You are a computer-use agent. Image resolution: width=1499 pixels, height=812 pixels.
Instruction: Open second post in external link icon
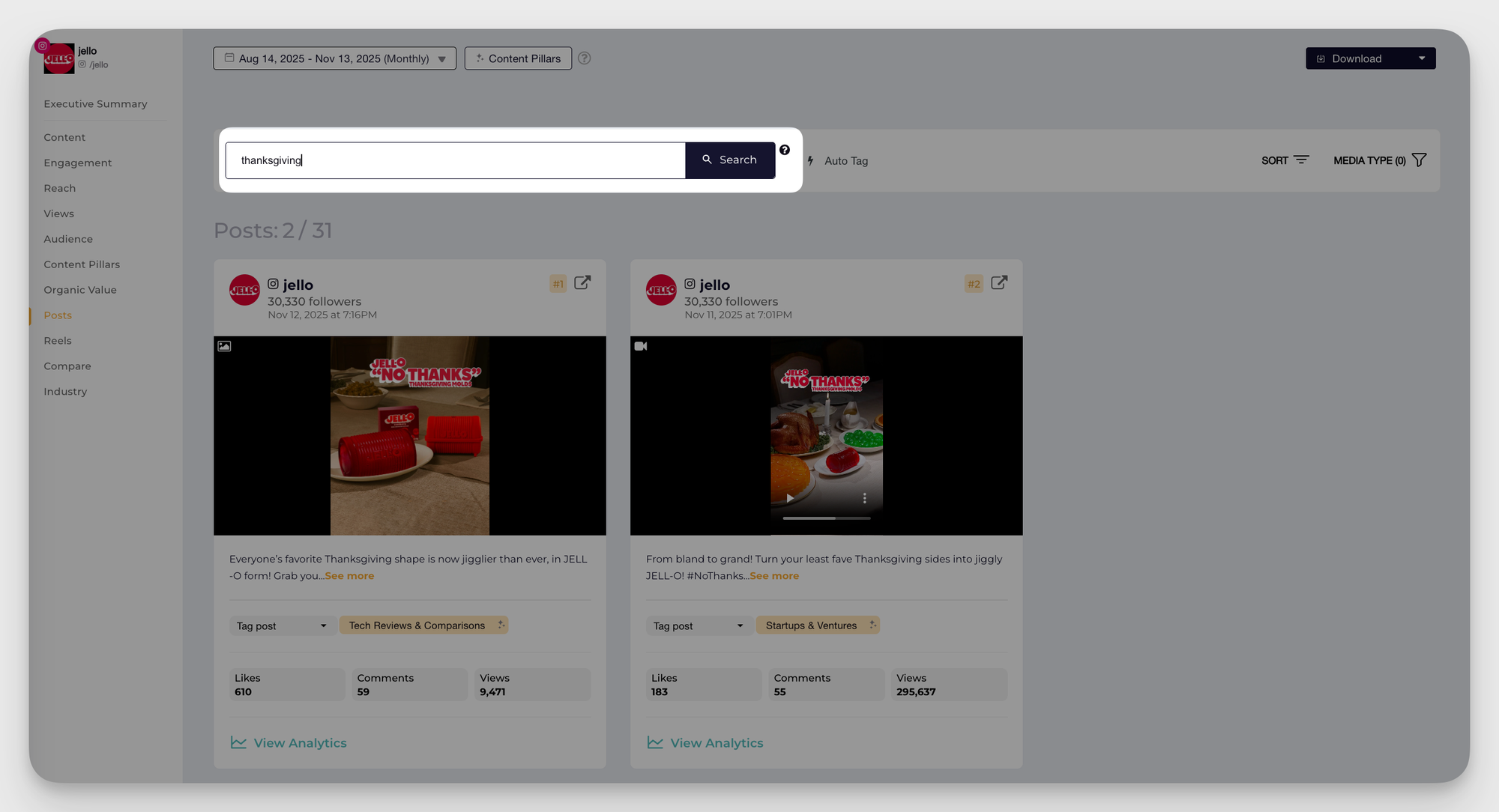[999, 282]
